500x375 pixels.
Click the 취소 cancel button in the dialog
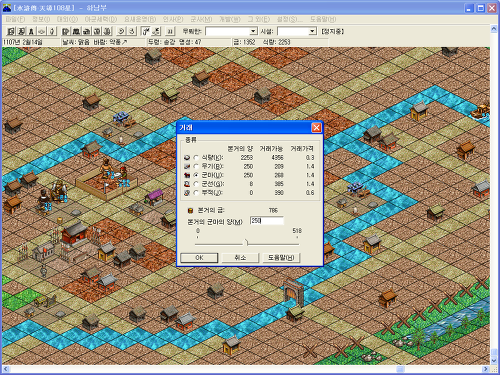point(240,258)
